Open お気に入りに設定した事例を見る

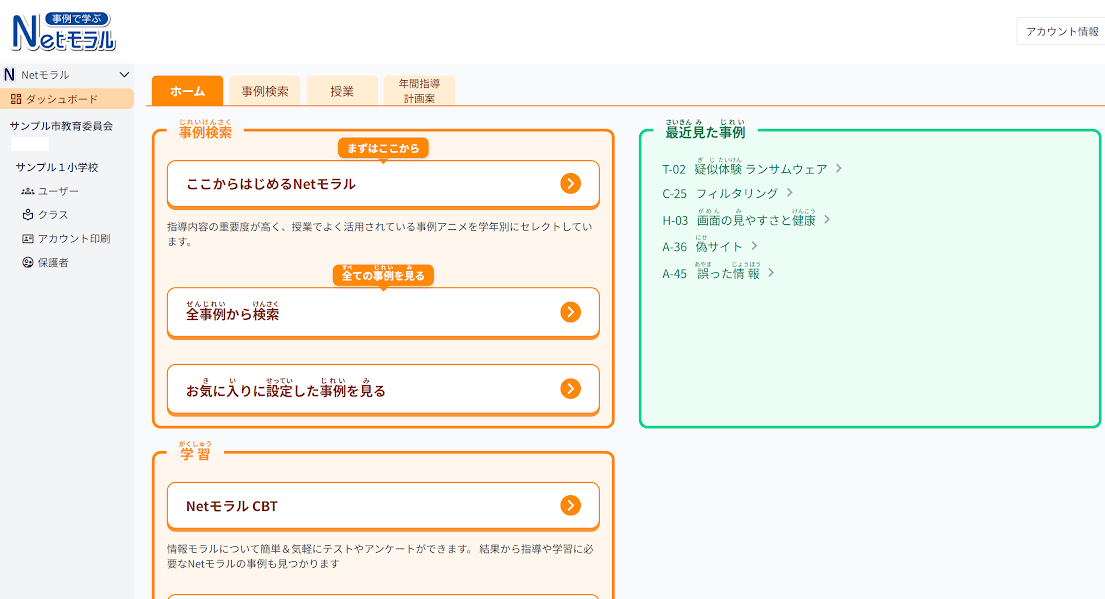tap(383, 389)
